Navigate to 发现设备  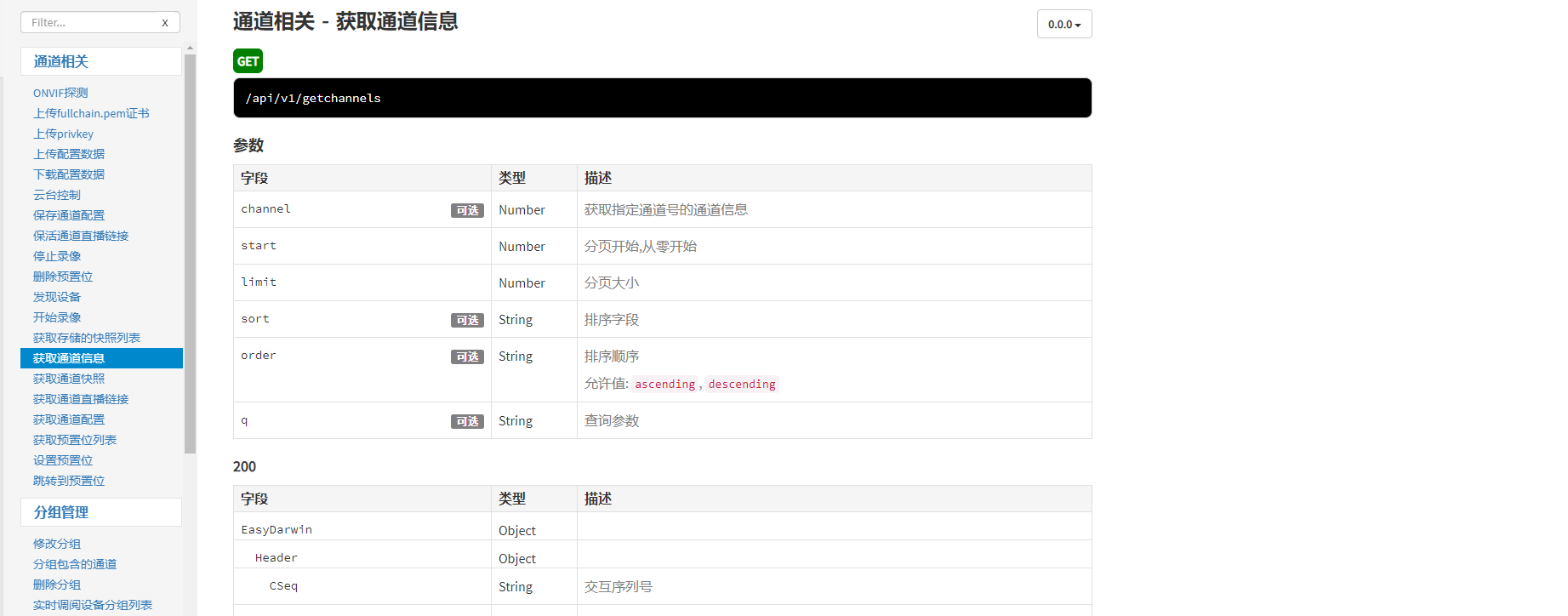57,297
